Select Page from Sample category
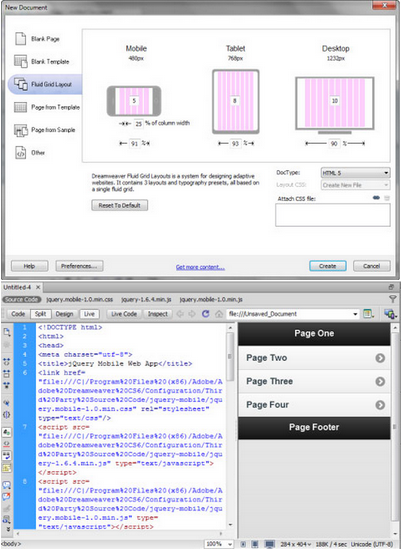 pyautogui.click(x=45, y=130)
